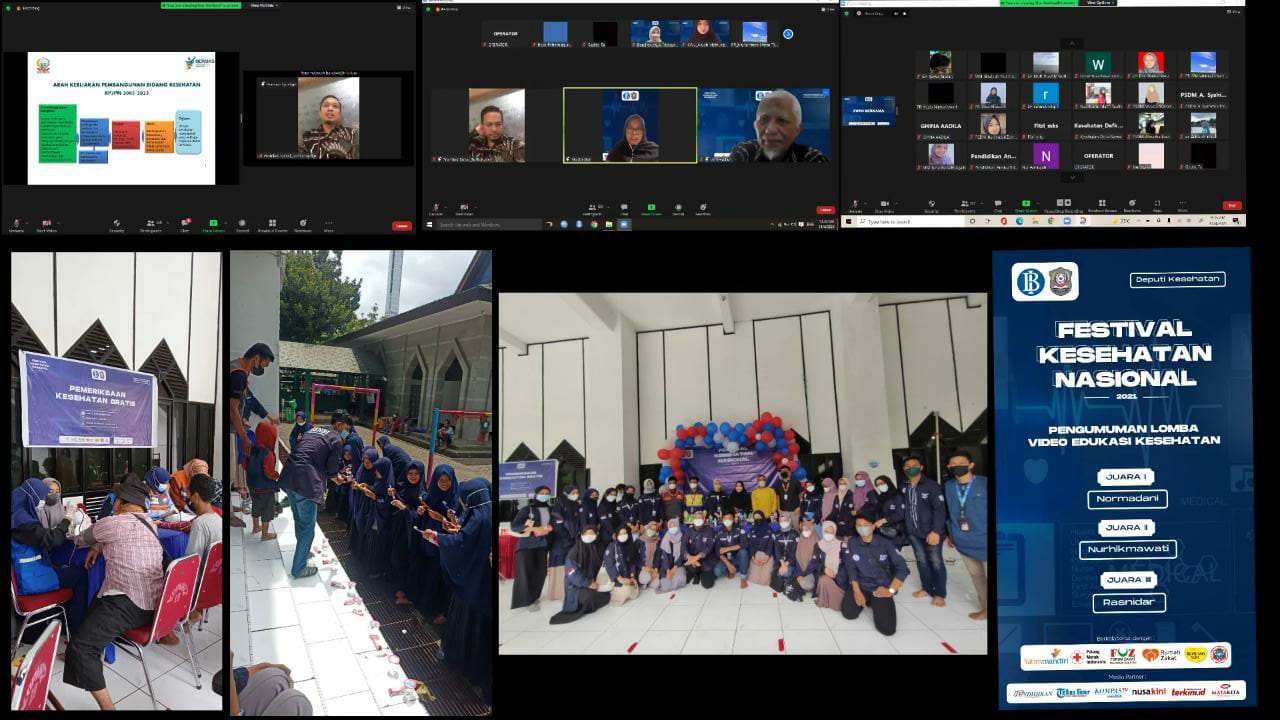The width and height of the screenshot is (1280, 720).
Task: Expand Share Screen caret in left Zoom window
Action: pyautogui.click(x=226, y=222)
